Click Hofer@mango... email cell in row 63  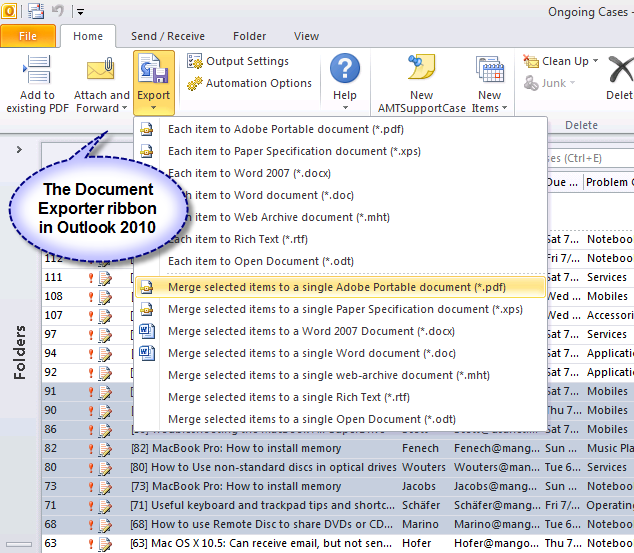point(497,544)
